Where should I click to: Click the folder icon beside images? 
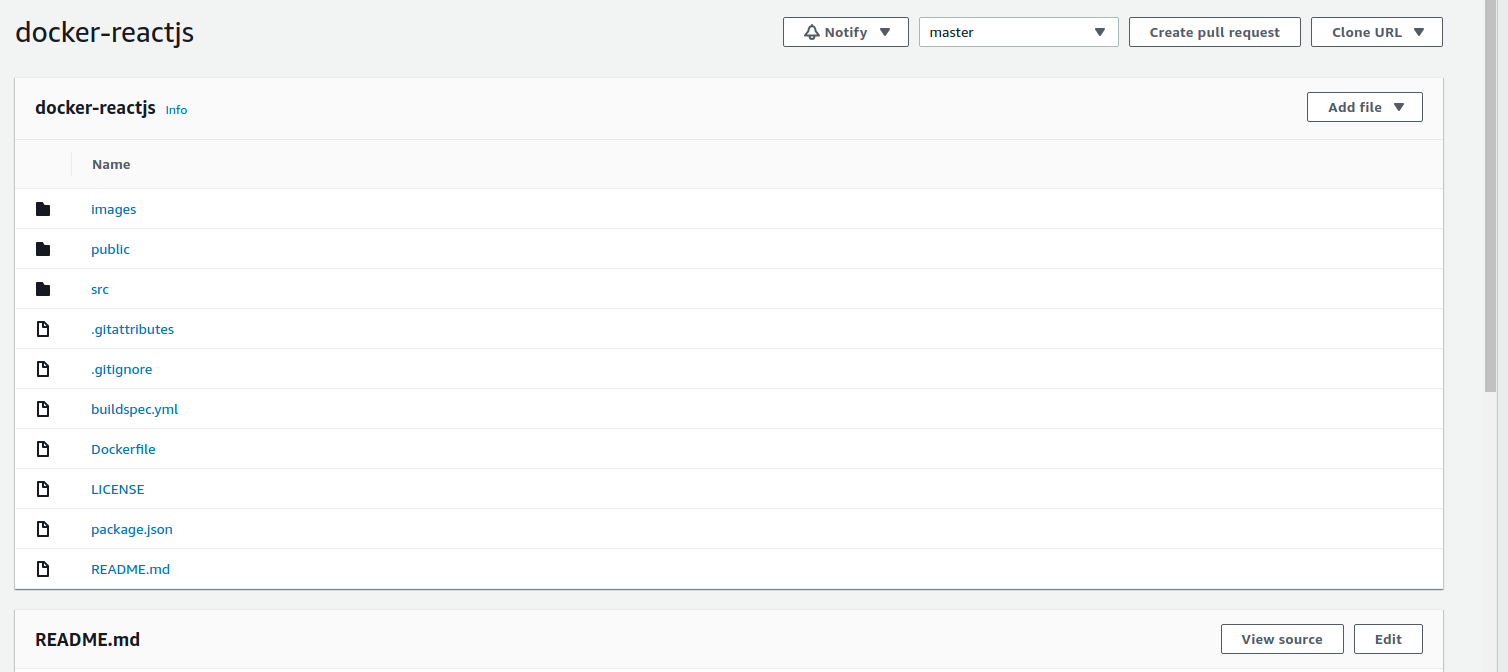pos(43,209)
